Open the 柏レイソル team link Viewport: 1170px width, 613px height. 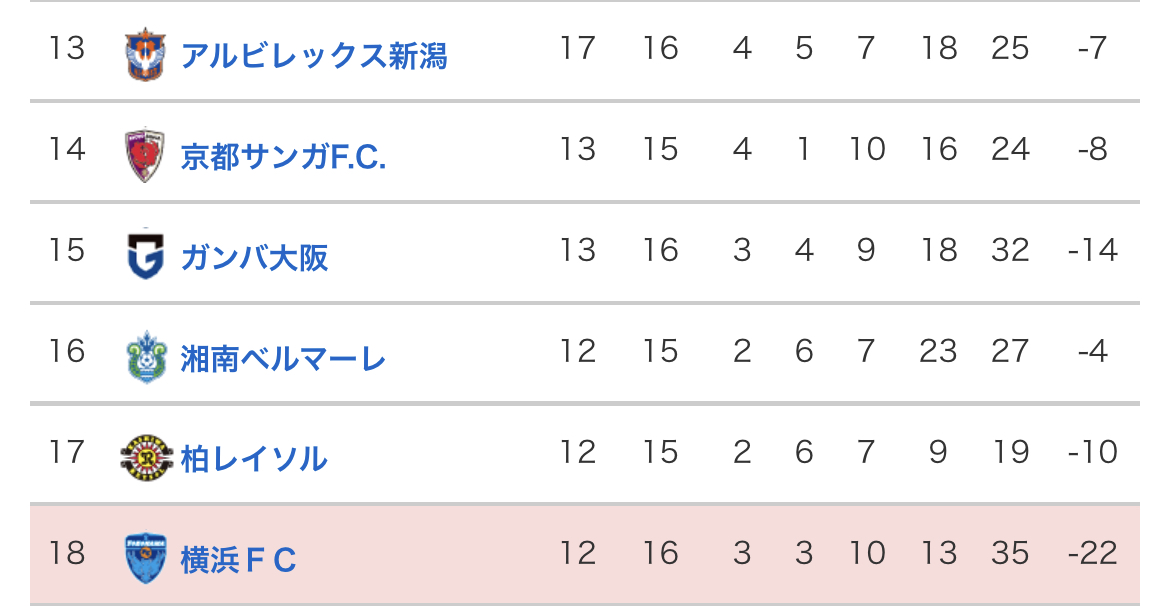coord(254,459)
